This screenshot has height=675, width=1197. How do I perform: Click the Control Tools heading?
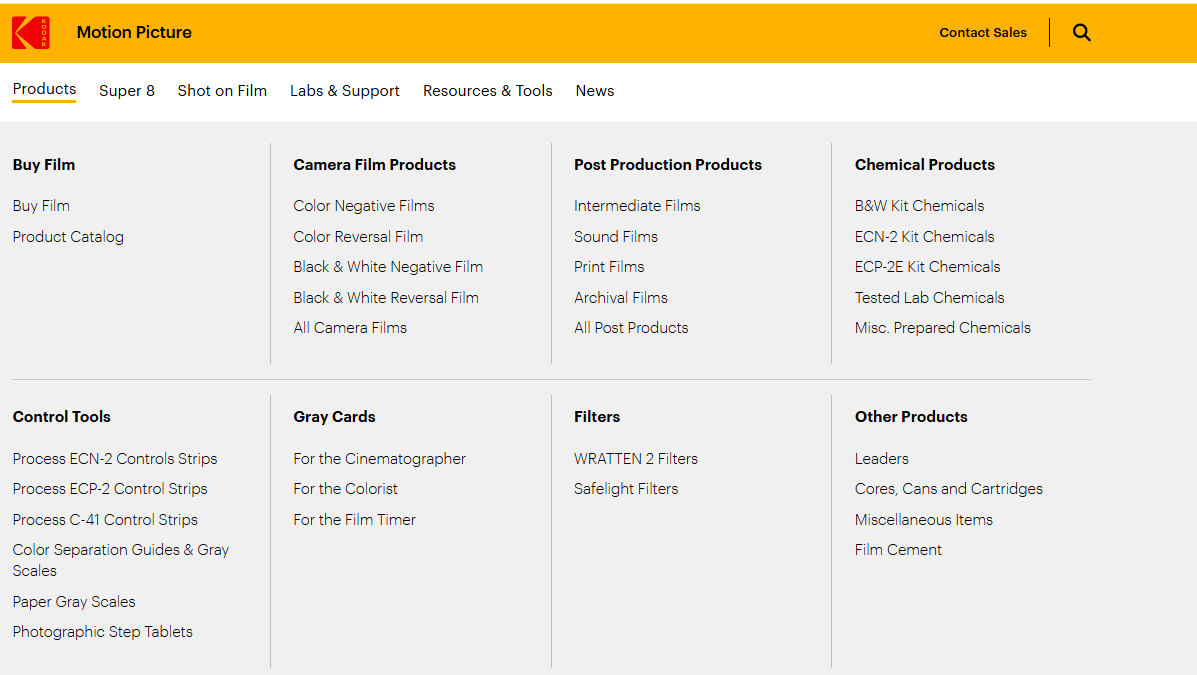pyautogui.click(x=62, y=417)
